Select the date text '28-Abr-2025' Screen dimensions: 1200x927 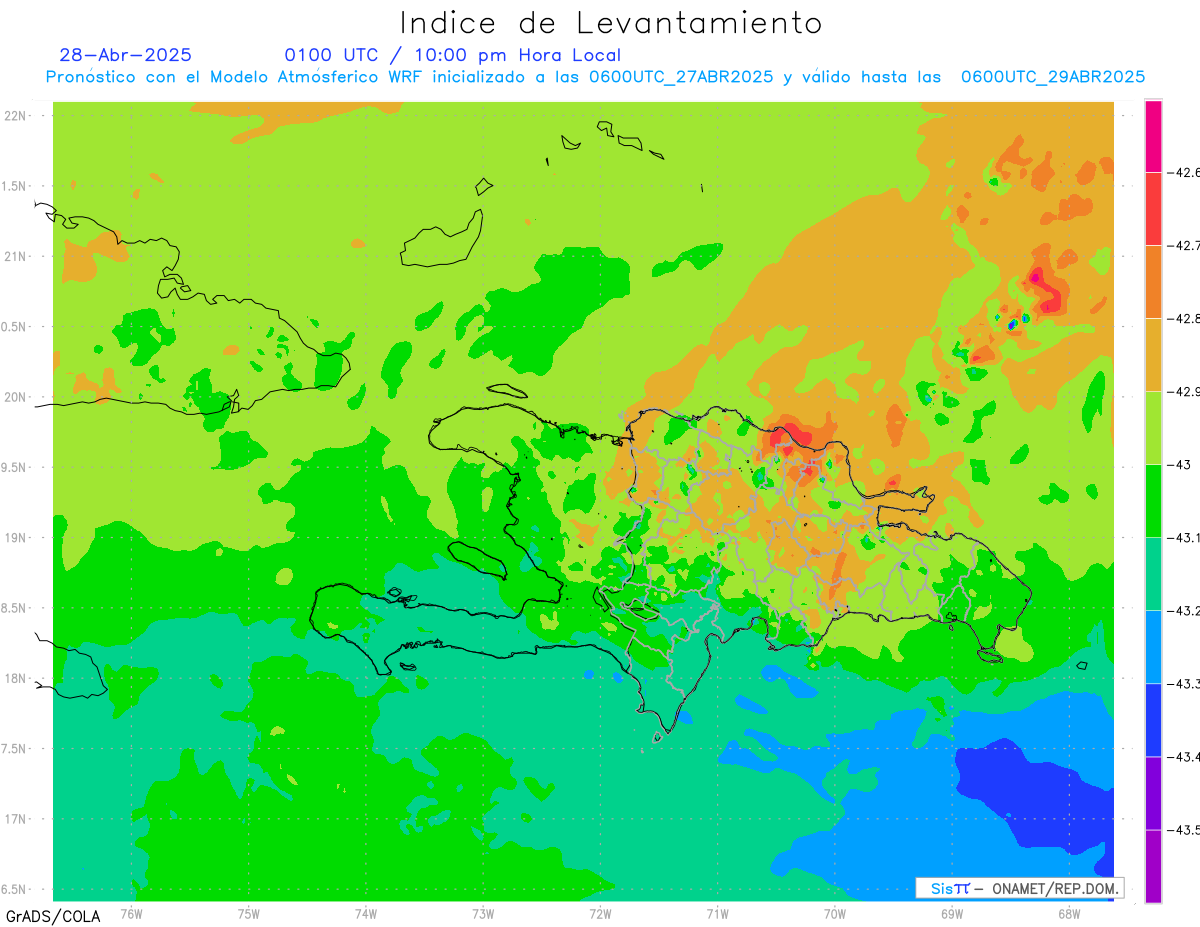pos(126,55)
